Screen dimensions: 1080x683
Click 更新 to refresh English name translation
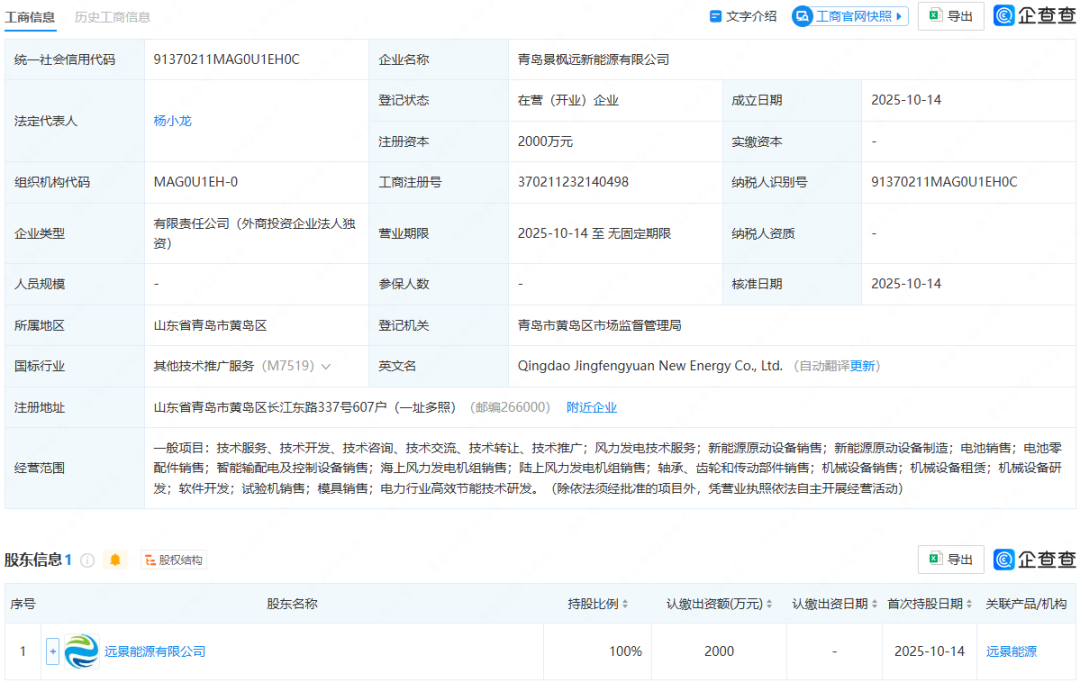862,366
